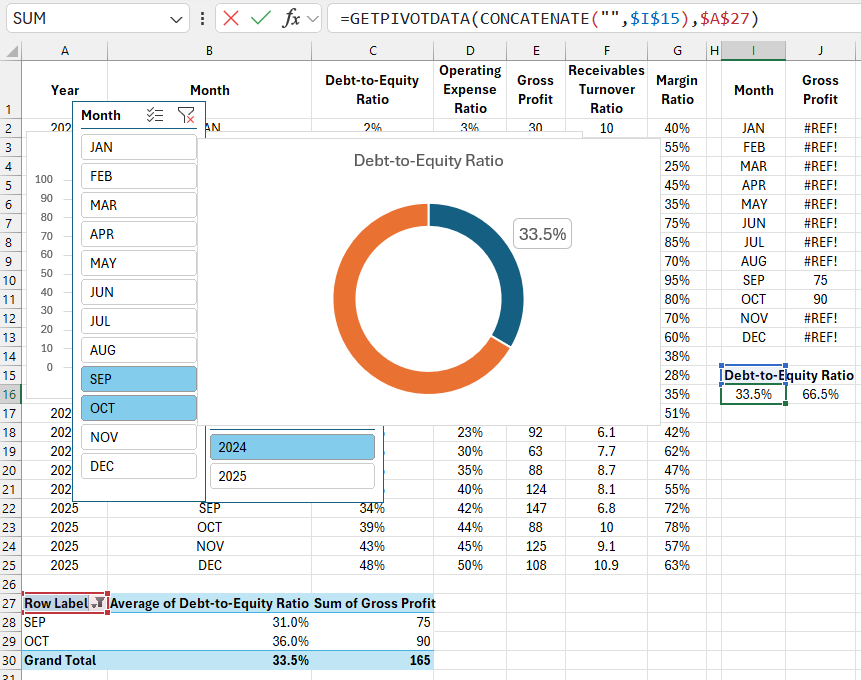Select JAN from the Month list

137,147
